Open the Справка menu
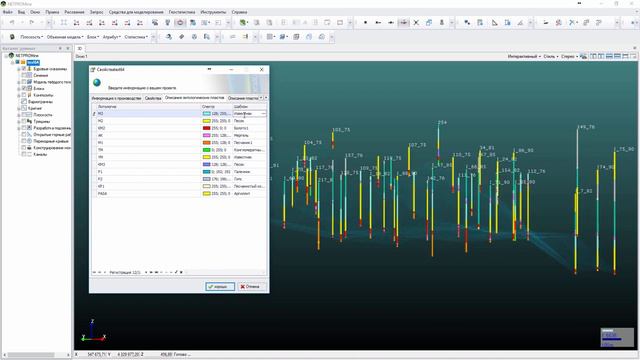This screenshot has width=640, height=360. 239,12
